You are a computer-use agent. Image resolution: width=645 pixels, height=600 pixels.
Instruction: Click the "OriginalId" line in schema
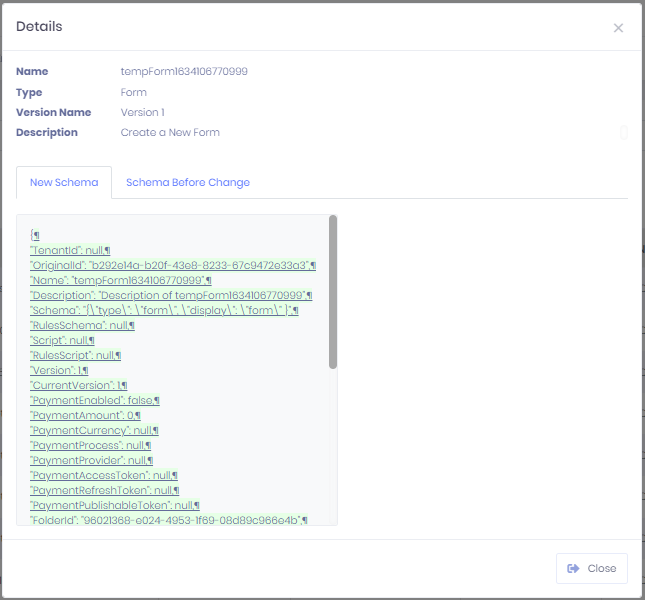(172, 265)
